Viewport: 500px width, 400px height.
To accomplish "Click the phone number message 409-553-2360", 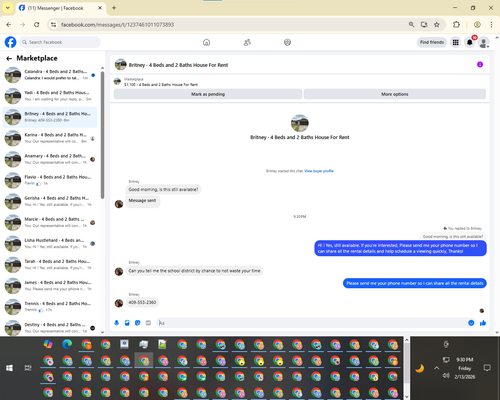I will click(x=142, y=302).
